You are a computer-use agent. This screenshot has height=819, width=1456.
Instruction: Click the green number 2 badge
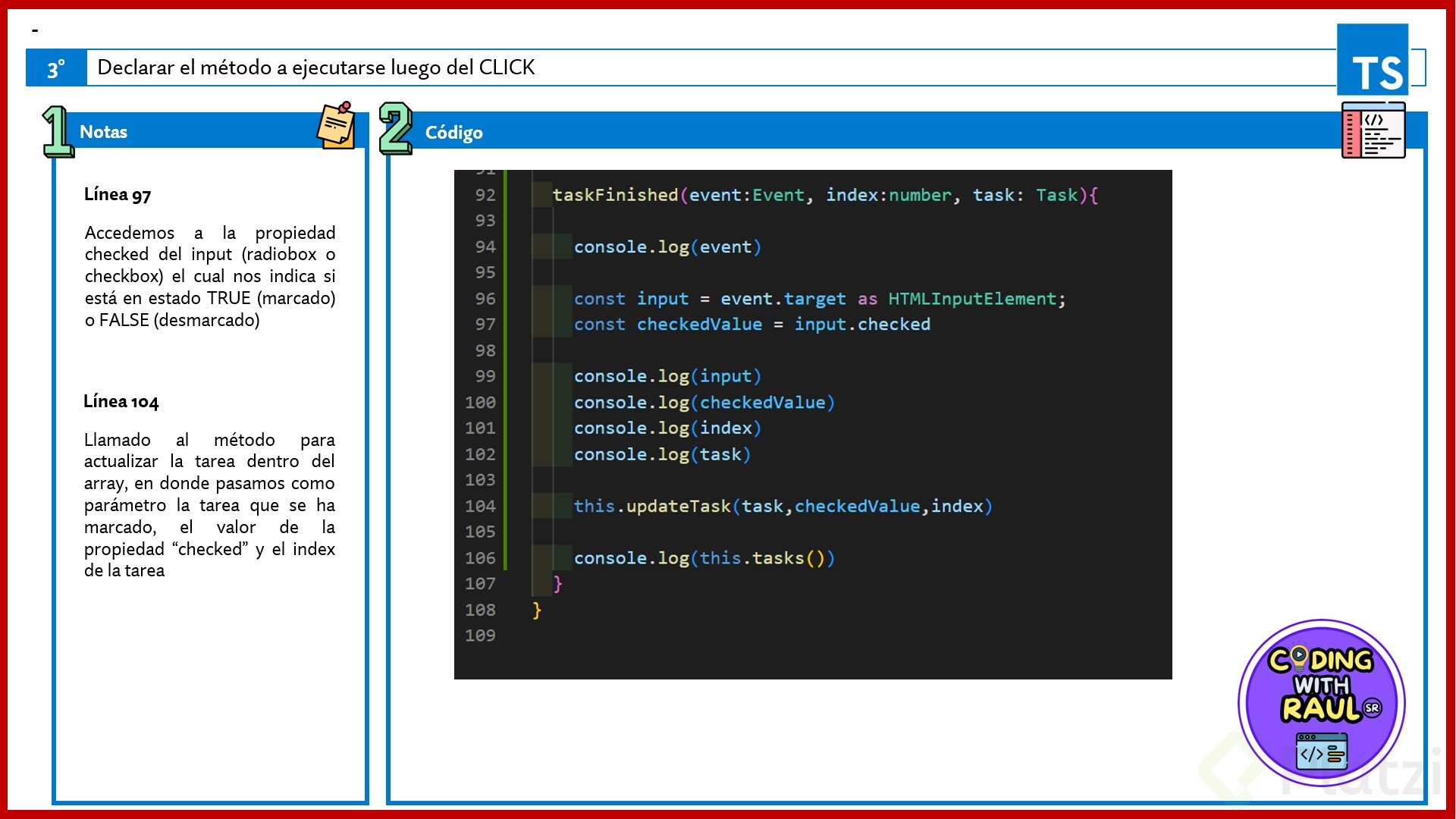(x=395, y=128)
